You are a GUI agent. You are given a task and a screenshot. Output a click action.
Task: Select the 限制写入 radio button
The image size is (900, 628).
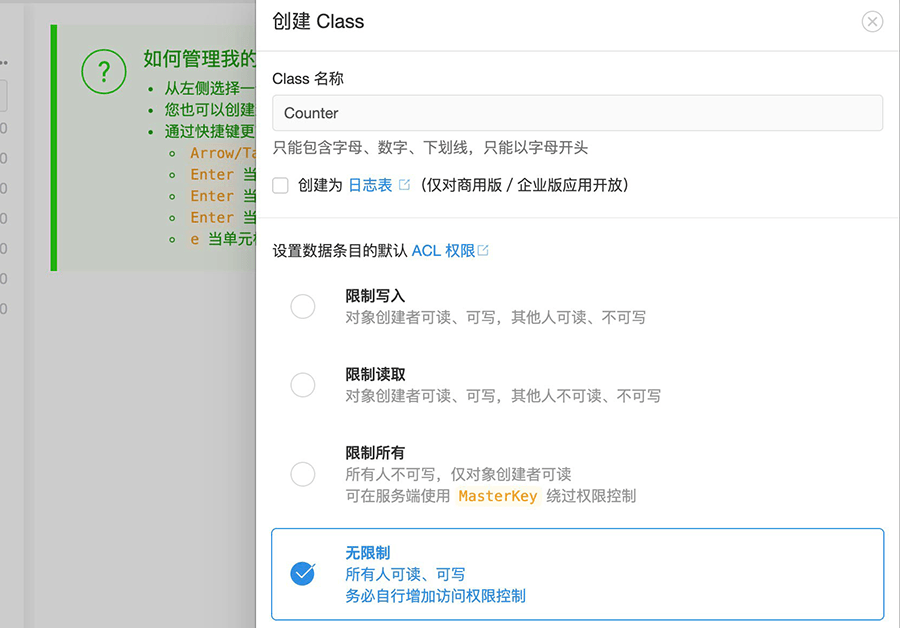tap(302, 306)
